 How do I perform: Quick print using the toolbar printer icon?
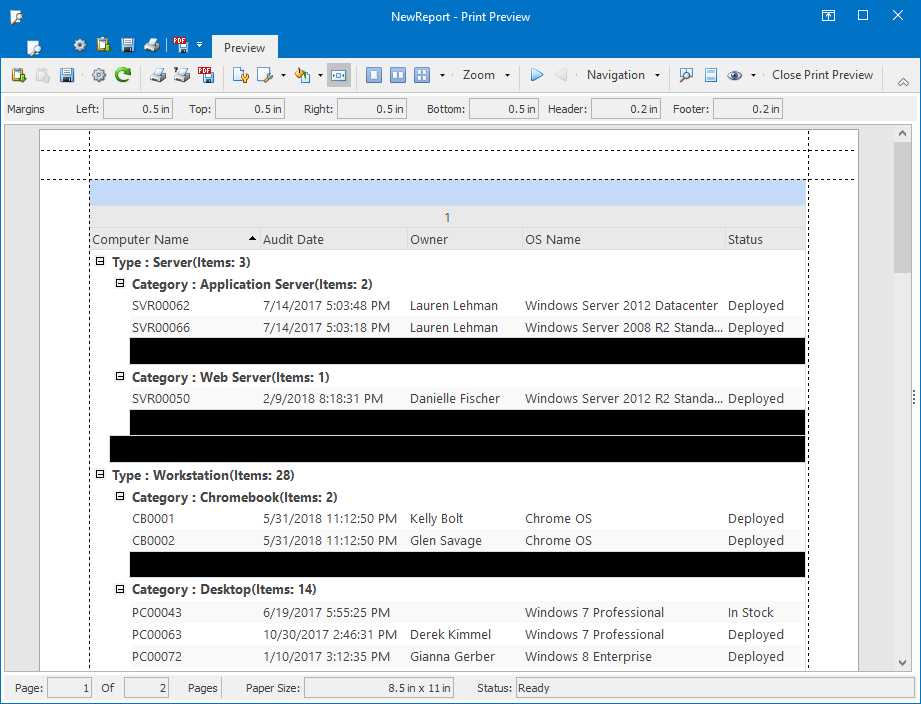click(183, 75)
